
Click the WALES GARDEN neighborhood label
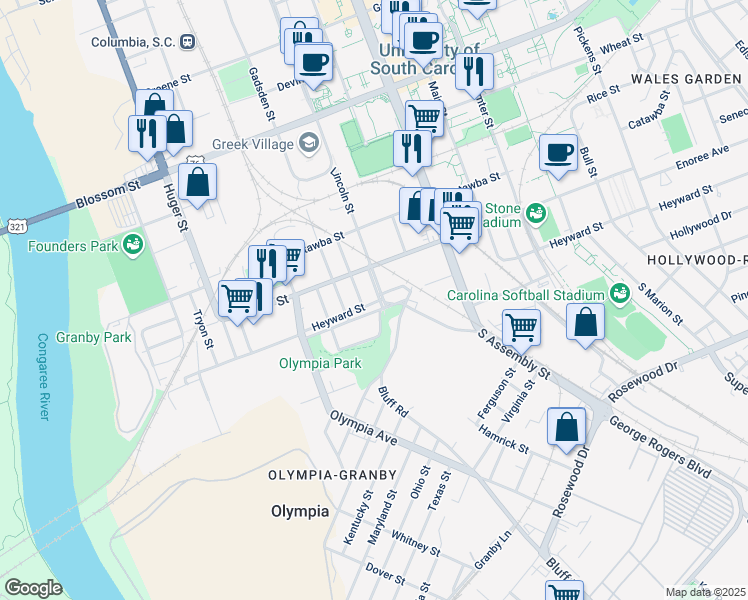pos(686,79)
